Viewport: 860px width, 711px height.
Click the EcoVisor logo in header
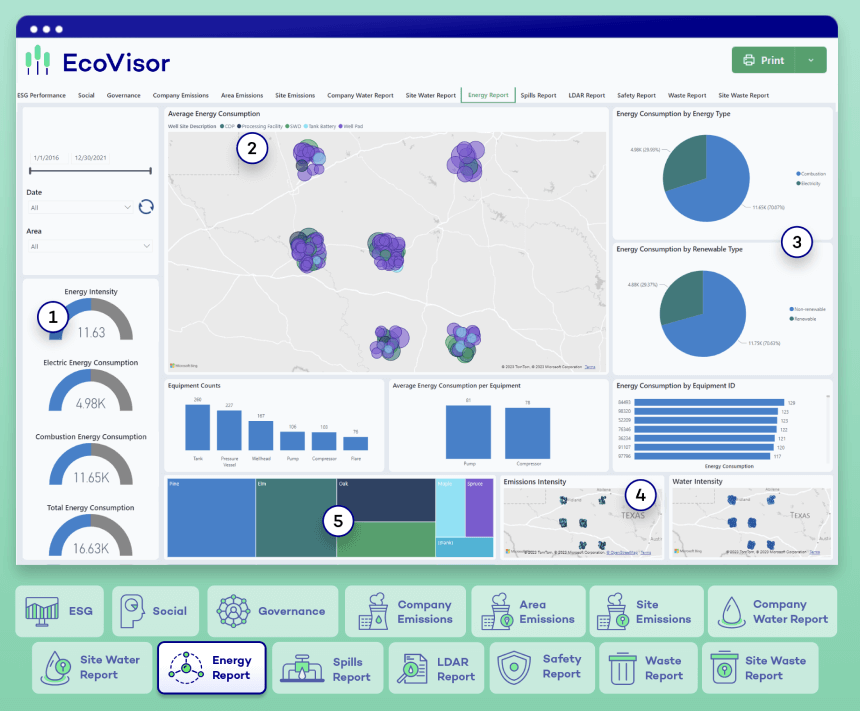click(98, 62)
